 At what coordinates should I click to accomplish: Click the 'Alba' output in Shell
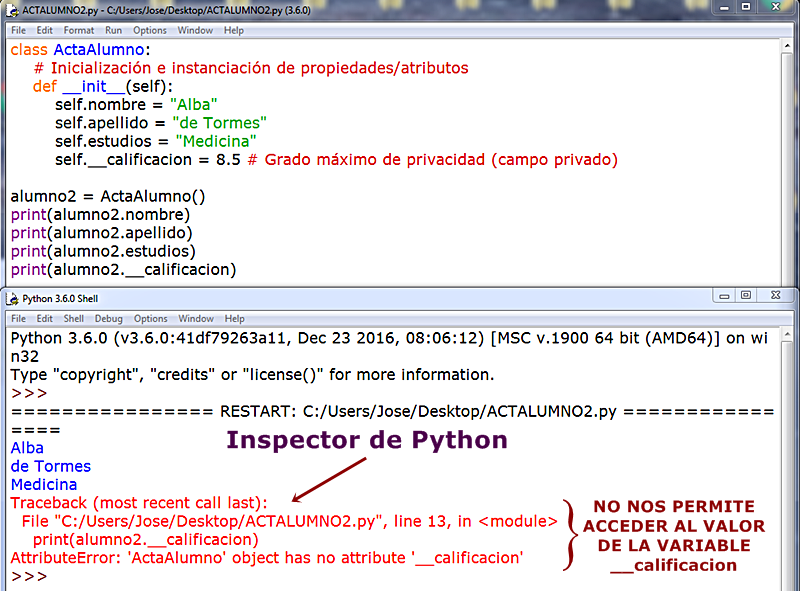click(27, 448)
